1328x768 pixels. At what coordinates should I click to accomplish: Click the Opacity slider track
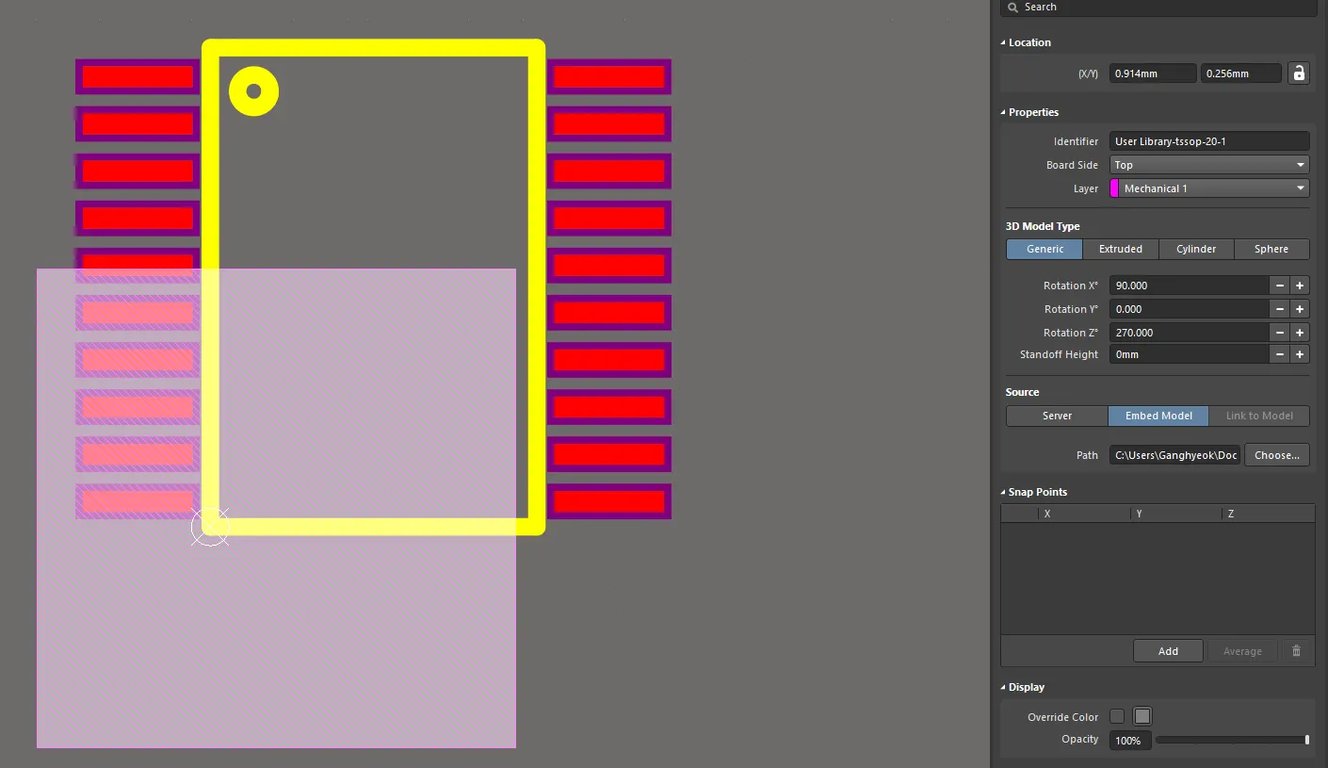pyautogui.click(x=1232, y=740)
